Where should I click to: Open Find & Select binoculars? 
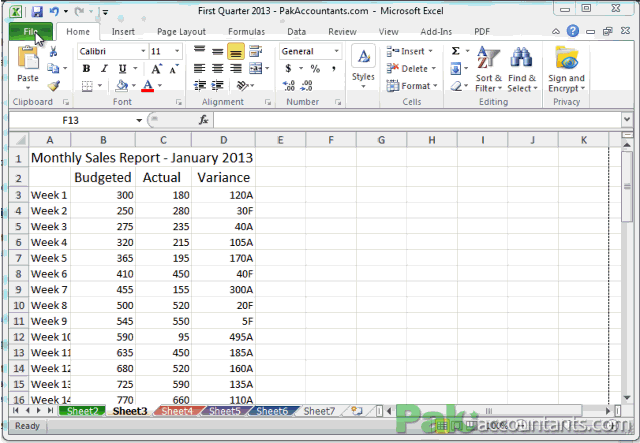tap(522, 69)
